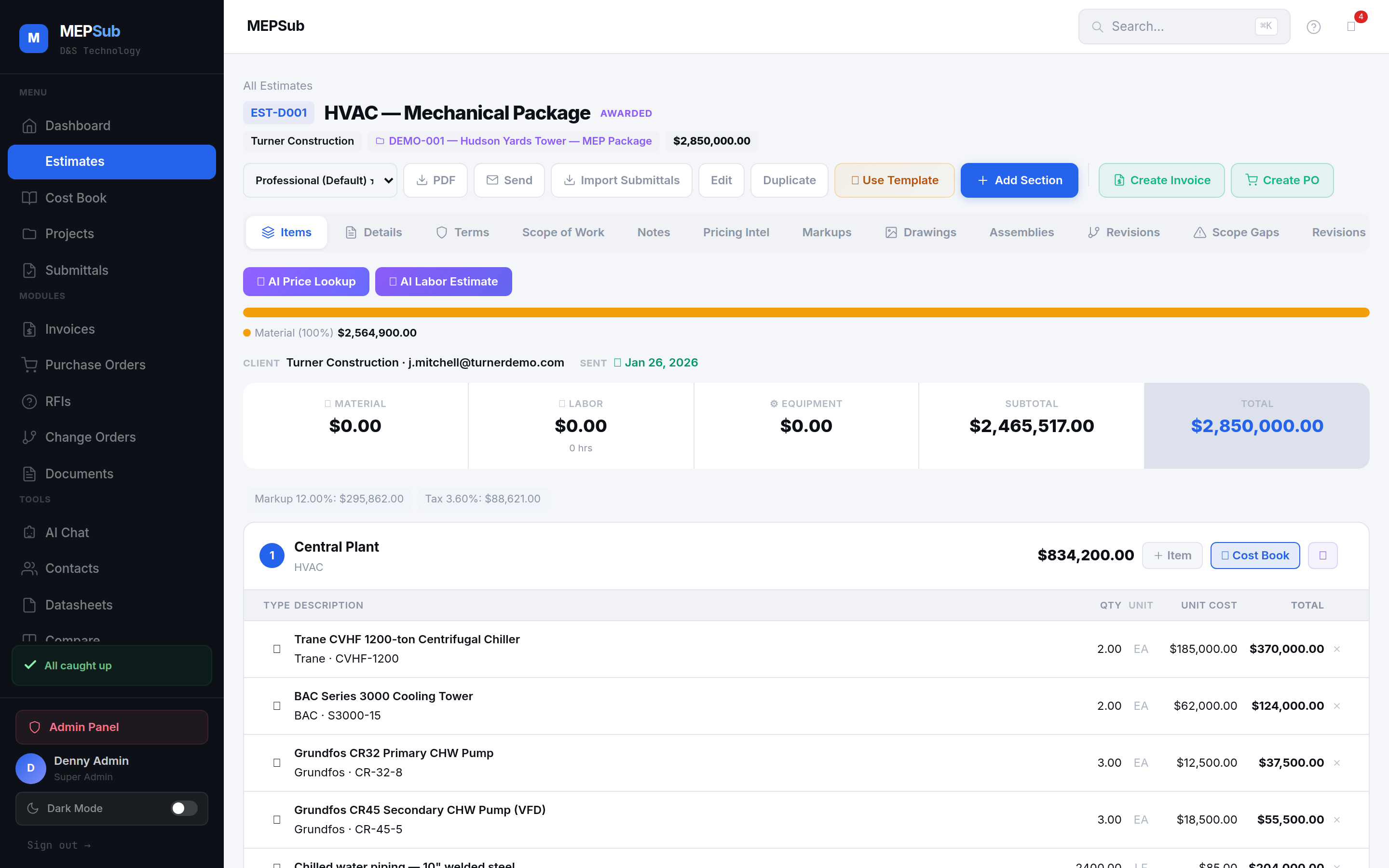This screenshot has height=868, width=1389.
Task: Expand the kebab menu on Central Plant section
Action: 1322,555
